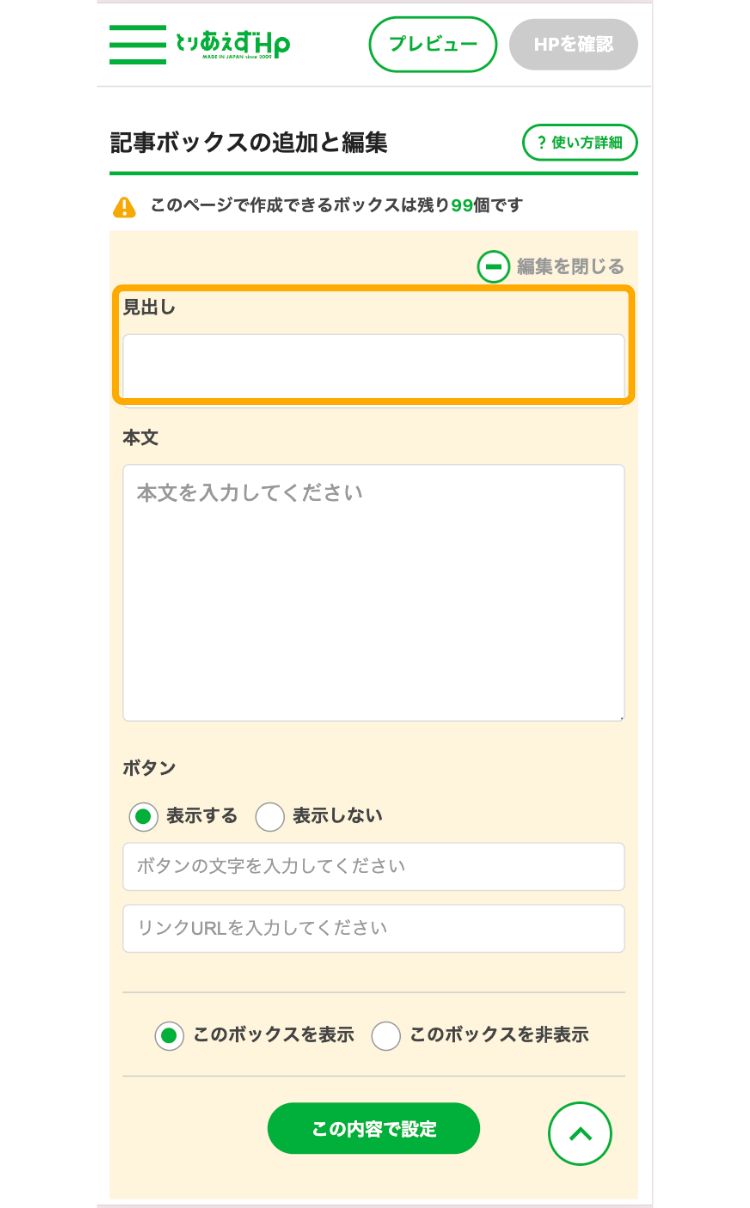Click the とりあえずHP logo
This screenshot has width=750, height=1208.
point(233,45)
